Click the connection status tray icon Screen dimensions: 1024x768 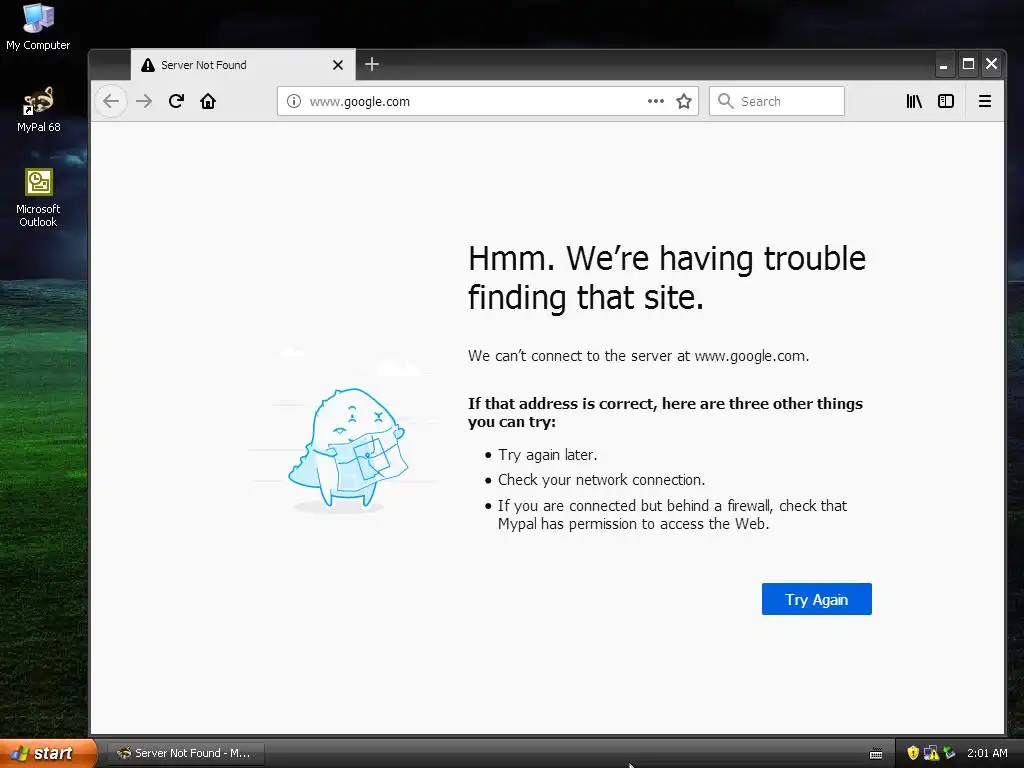coord(949,753)
